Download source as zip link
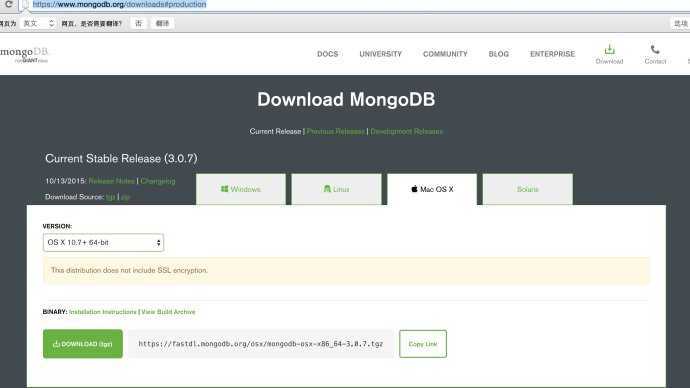The width and height of the screenshot is (690, 388). coord(125,197)
